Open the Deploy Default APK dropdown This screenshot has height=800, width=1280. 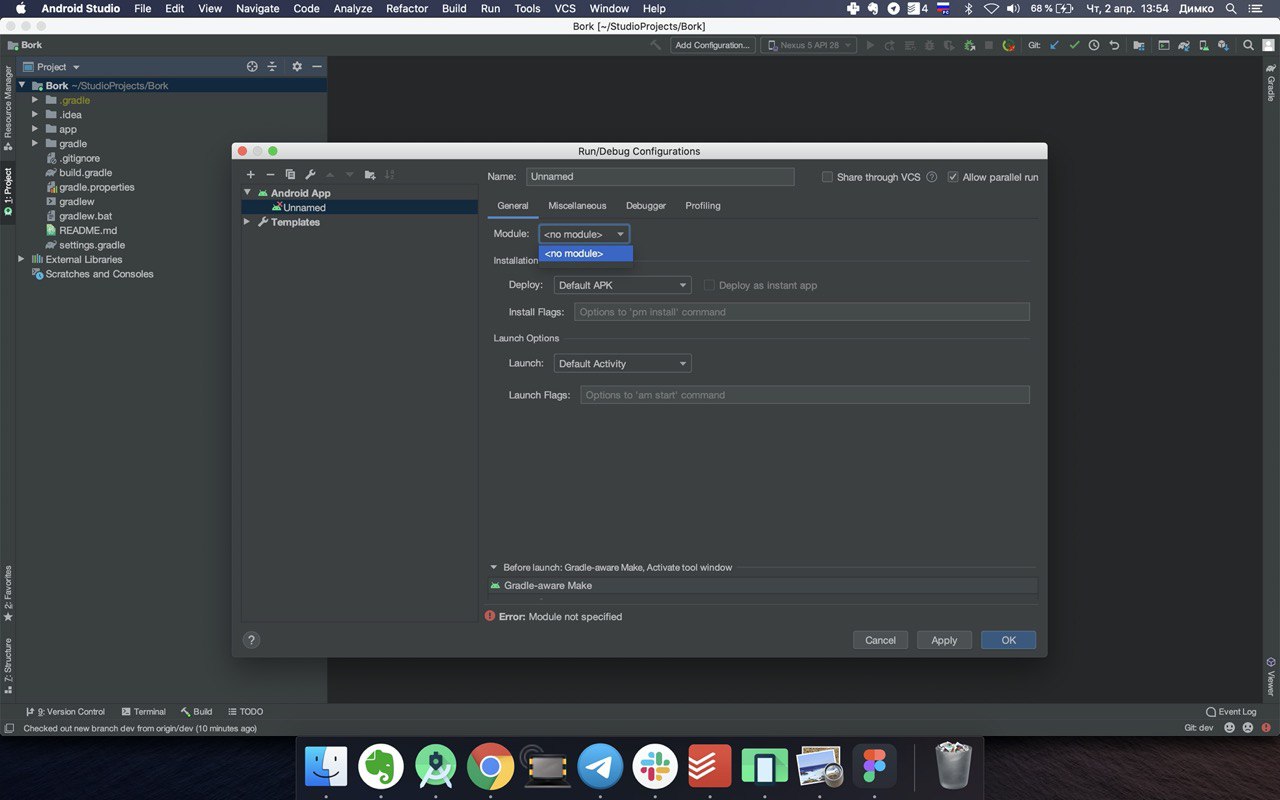(x=622, y=285)
